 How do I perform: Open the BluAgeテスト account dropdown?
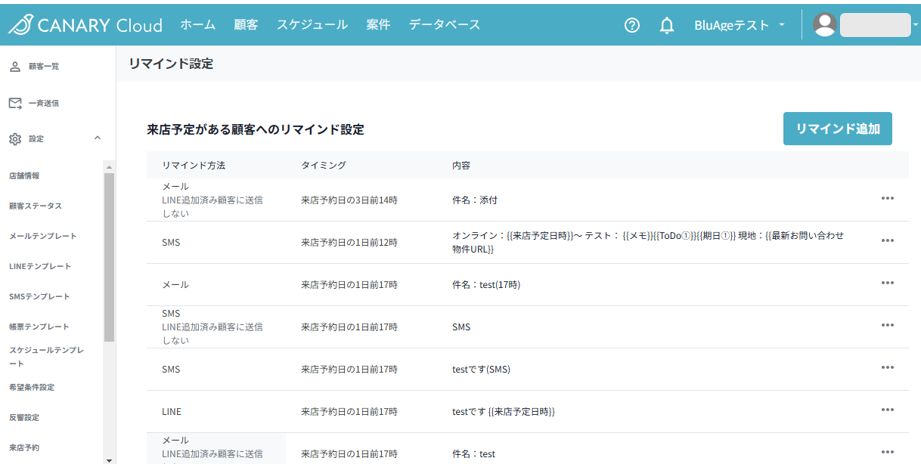click(740, 25)
